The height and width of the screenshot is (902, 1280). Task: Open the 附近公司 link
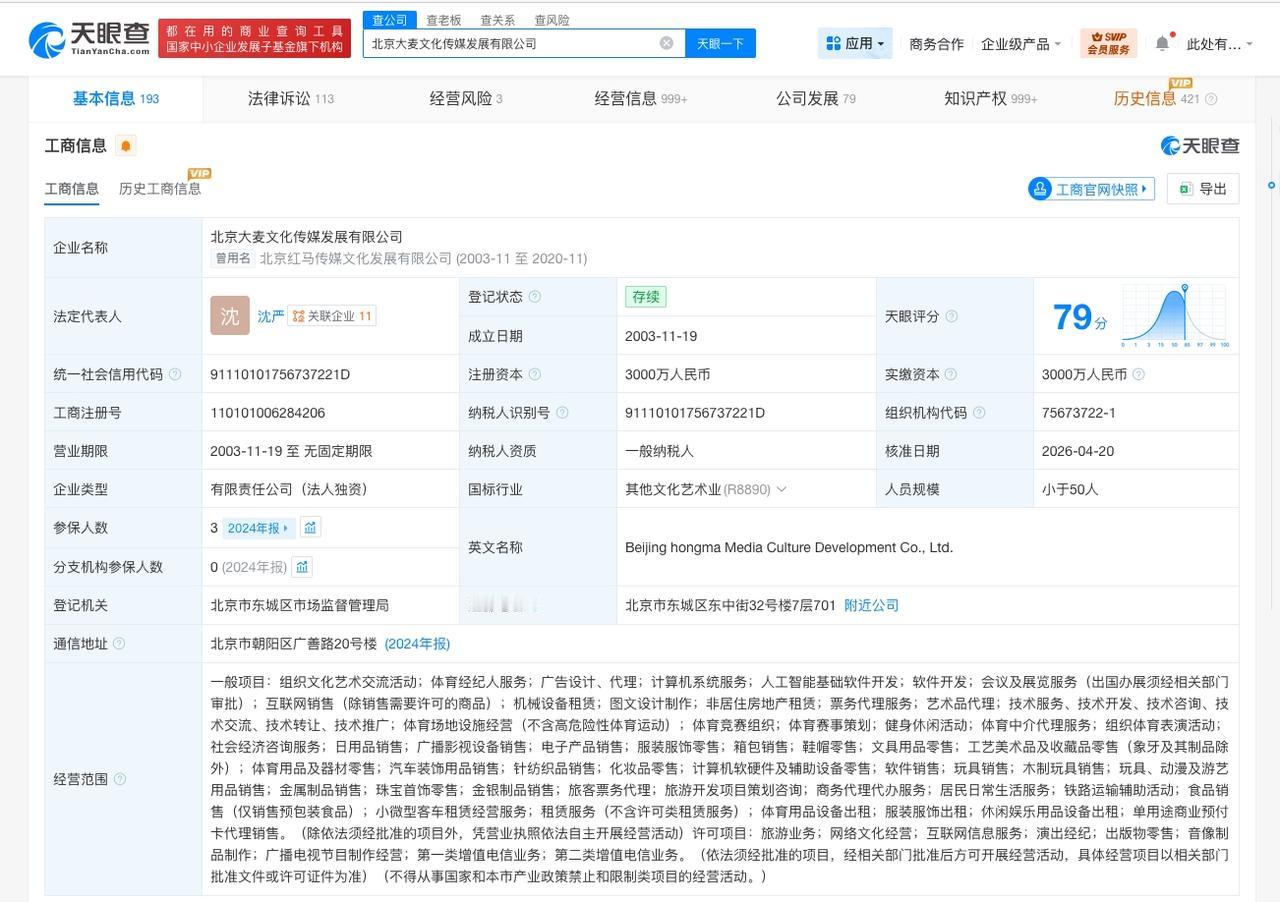pos(872,605)
